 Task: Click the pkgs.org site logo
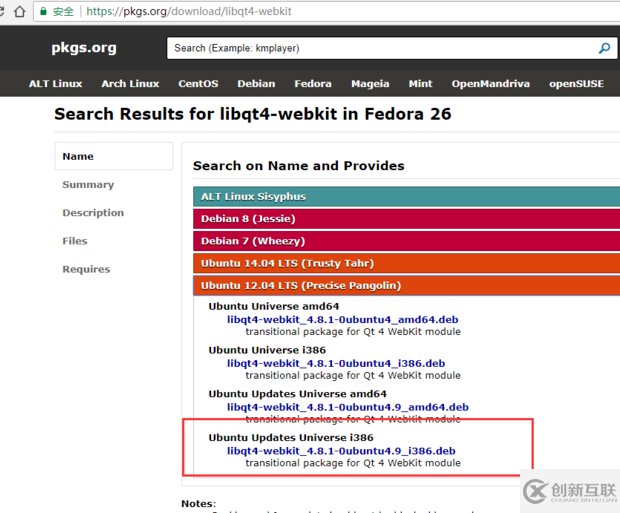pos(84,47)
